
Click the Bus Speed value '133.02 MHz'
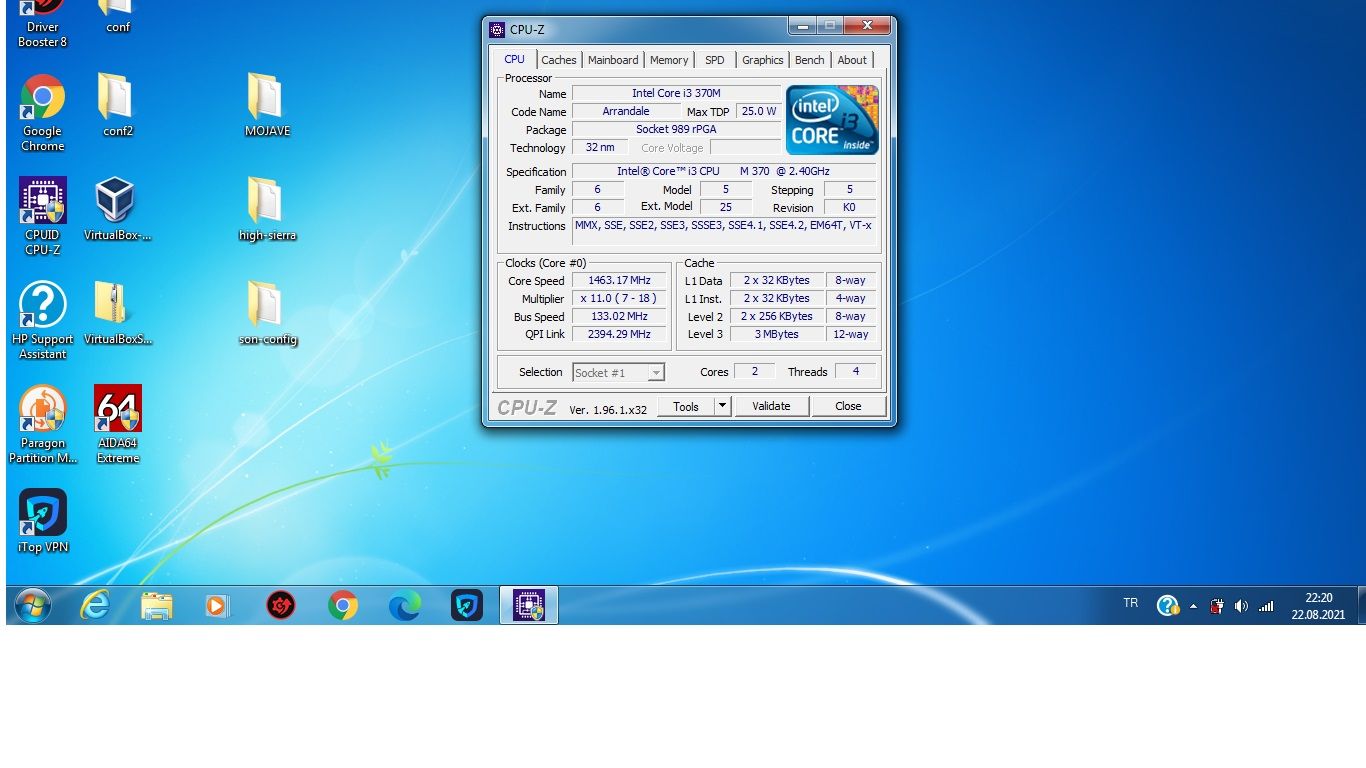620,316
